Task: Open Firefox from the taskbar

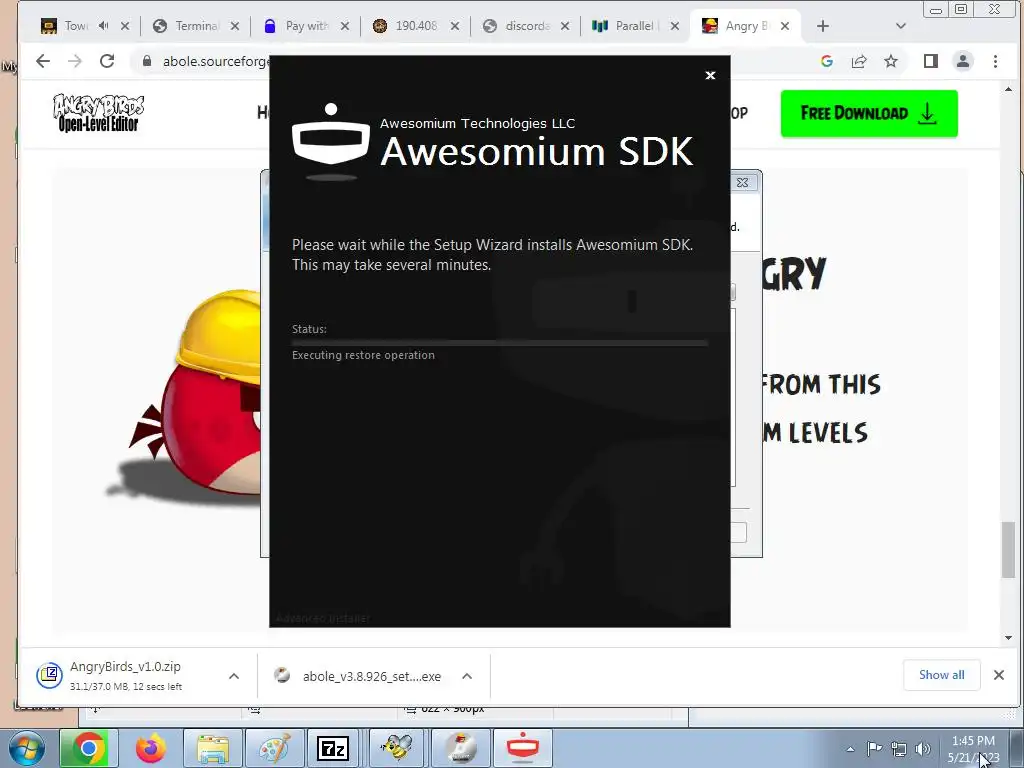Action: coord(151,748)
